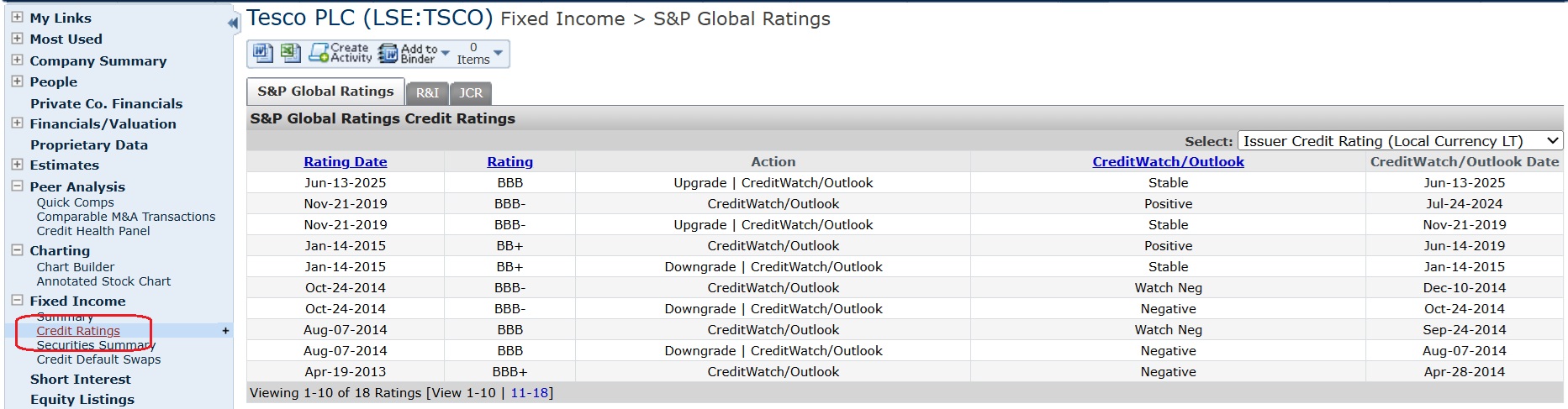
Task: Open the 0 Items dropdown arrow
Action: coord(499,54)
